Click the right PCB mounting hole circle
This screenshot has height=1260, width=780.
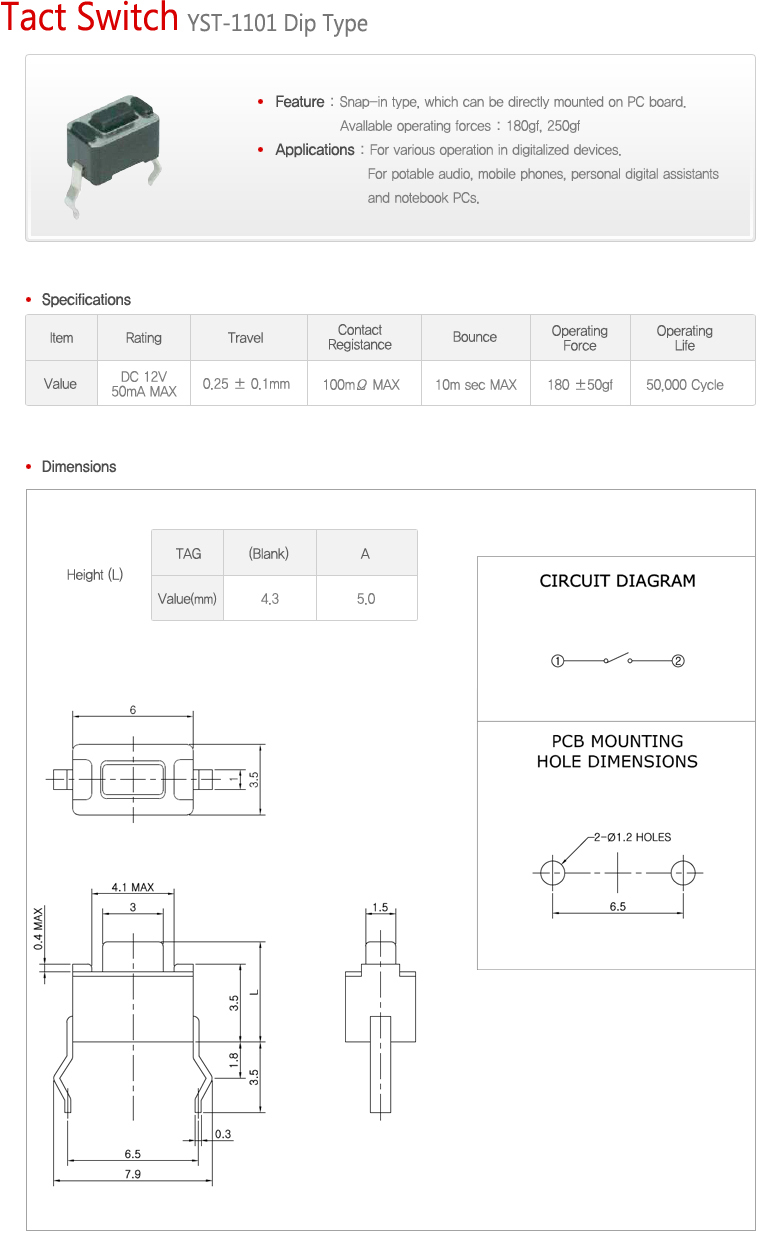pos(683,872)
